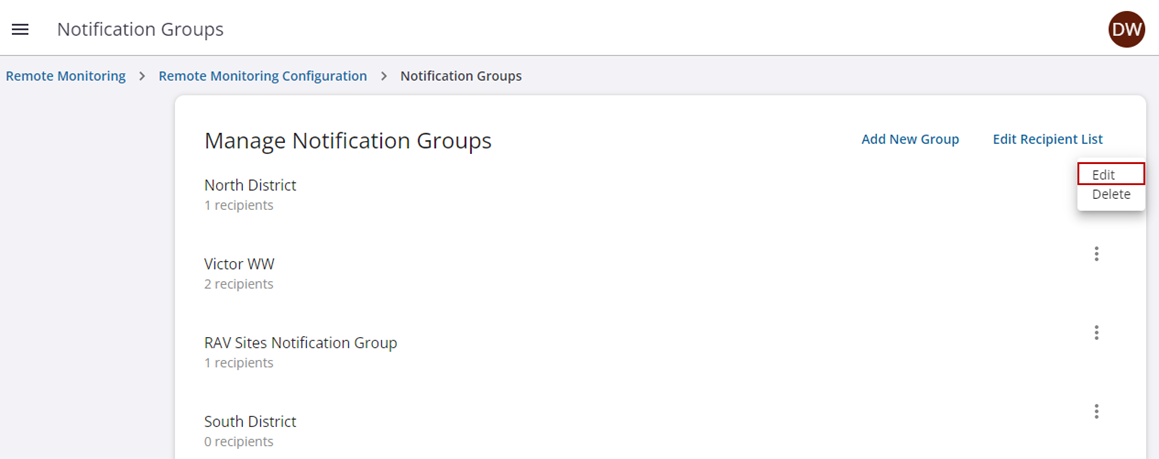The height and width of the screenshot is (459, 1159).
Task: Click the Notification Groups page title
Action: point(140,30)
